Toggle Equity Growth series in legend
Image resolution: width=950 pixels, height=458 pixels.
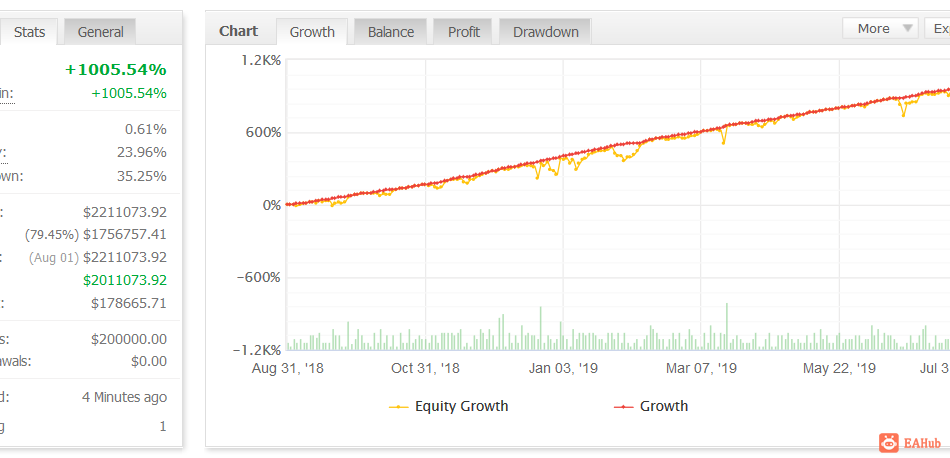(448, 406)
